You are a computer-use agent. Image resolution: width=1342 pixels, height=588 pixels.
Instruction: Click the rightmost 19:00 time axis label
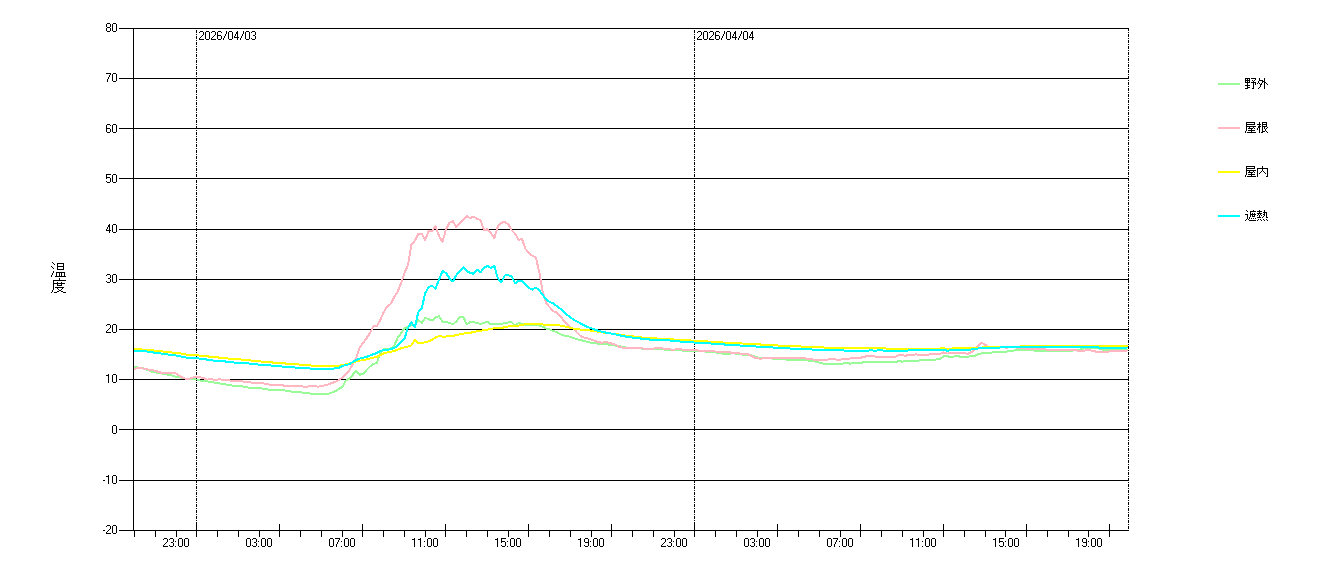pos(1089,544)
